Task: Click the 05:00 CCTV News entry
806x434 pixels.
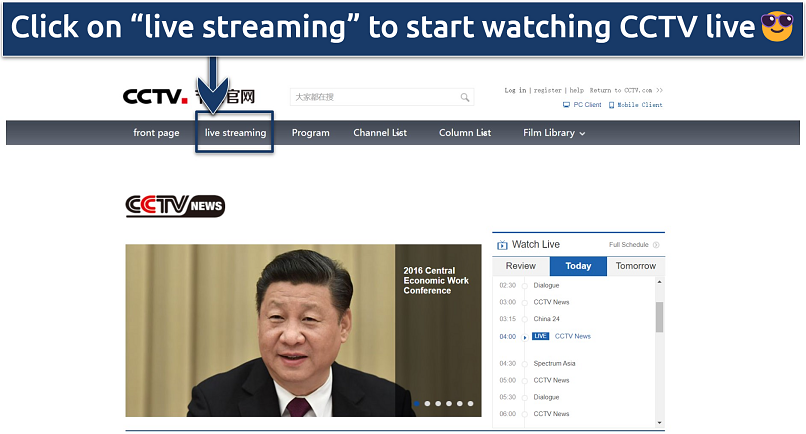Action: pos(551,381)
